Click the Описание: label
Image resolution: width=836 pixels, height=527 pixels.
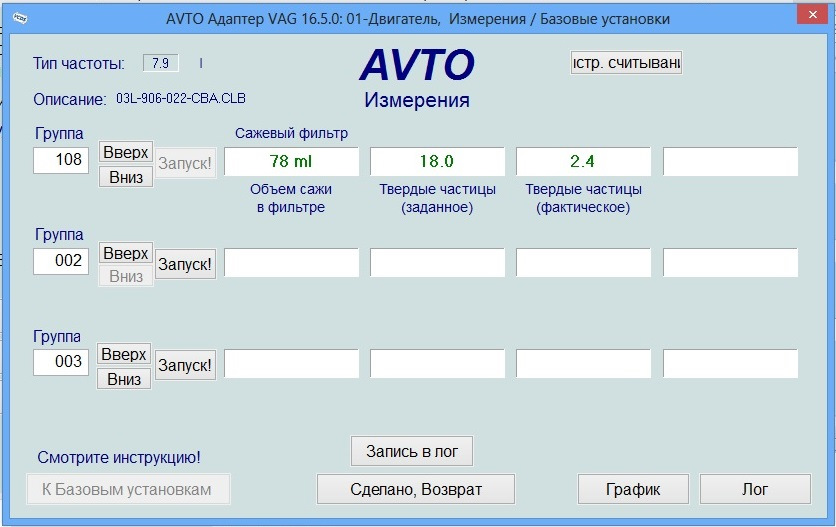(70, 100)
